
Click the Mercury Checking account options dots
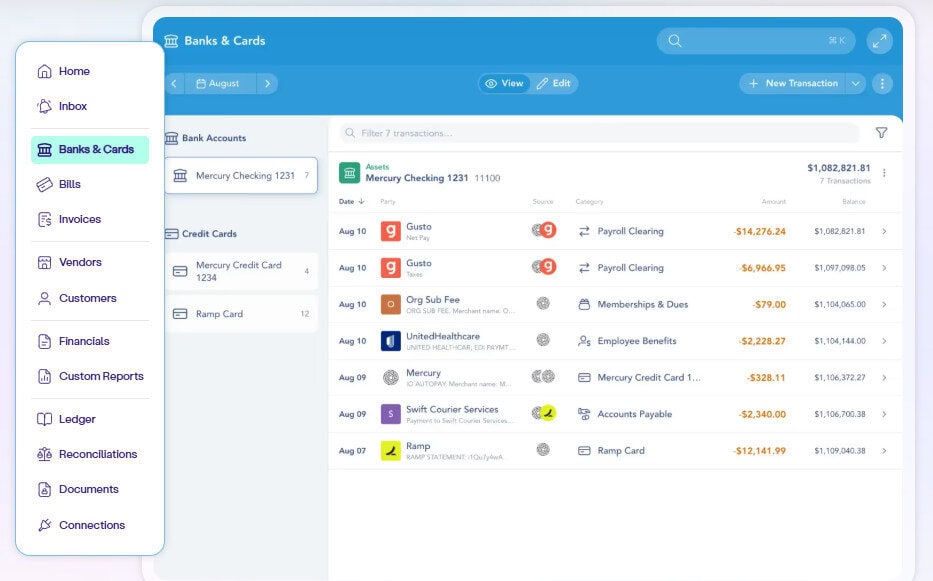pos(883,173)
